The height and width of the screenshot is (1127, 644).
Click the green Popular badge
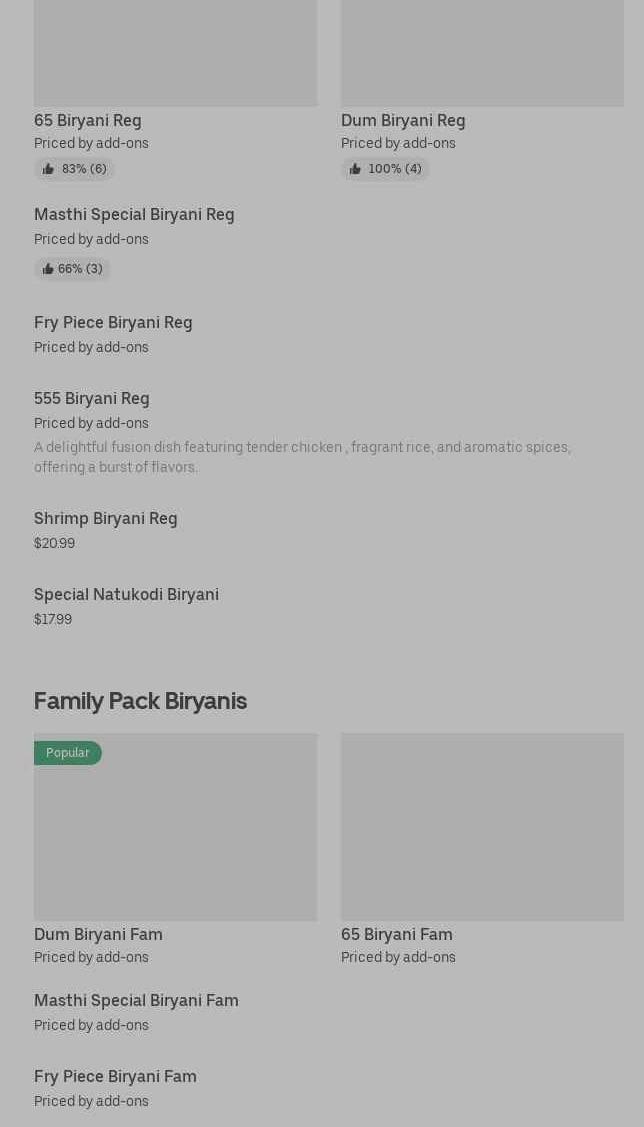[x=67, y=753]
